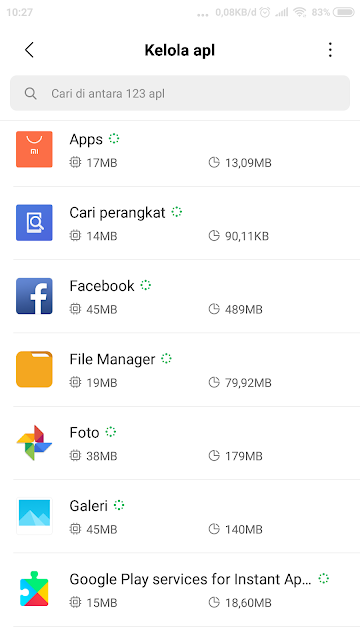The height and width of the screenshot is (640, 360).
Task: Tap the Foto pinwheel icon
Action: coord(34,442)
